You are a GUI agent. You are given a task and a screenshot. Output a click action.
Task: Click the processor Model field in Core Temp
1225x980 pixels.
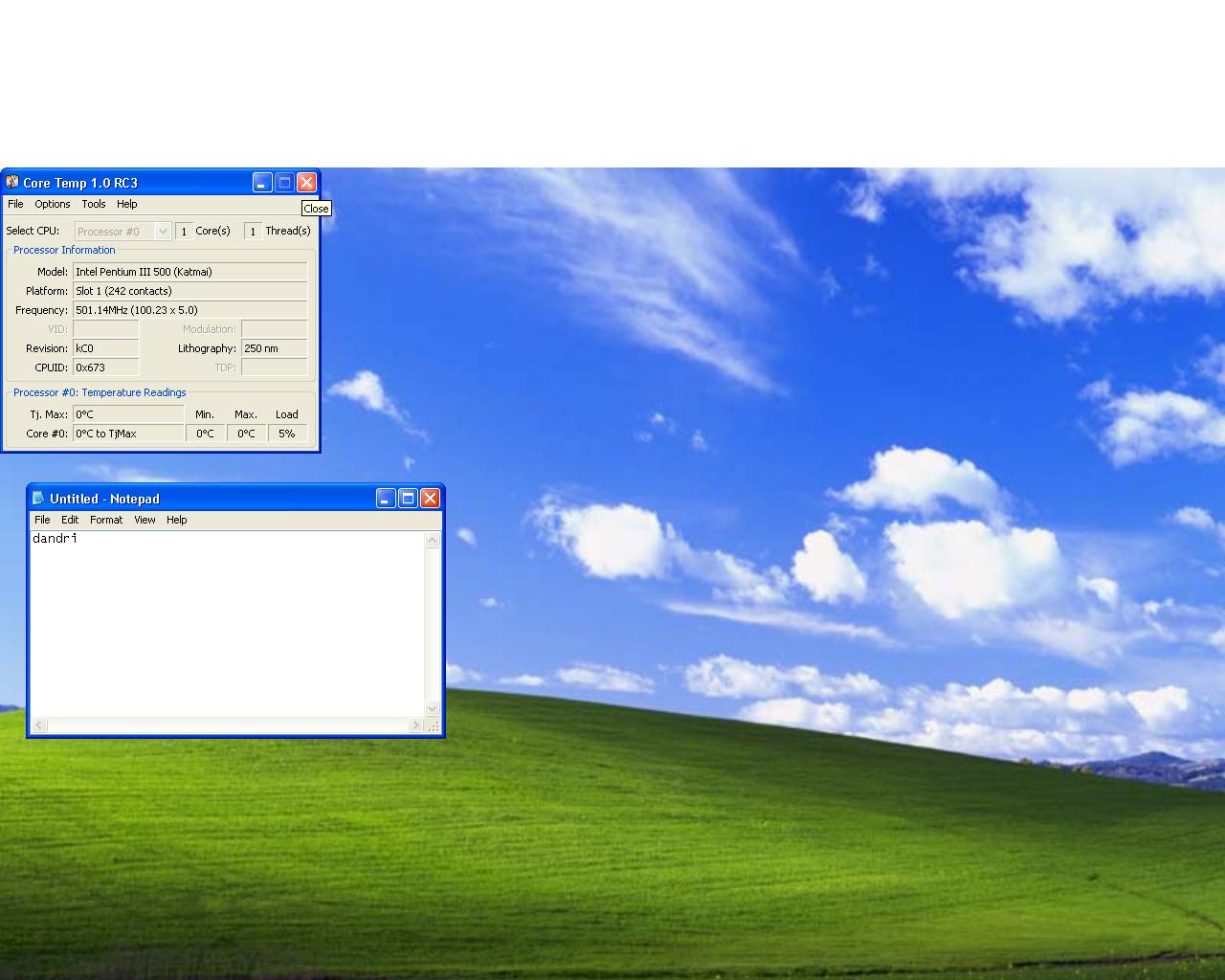[189, 272]
